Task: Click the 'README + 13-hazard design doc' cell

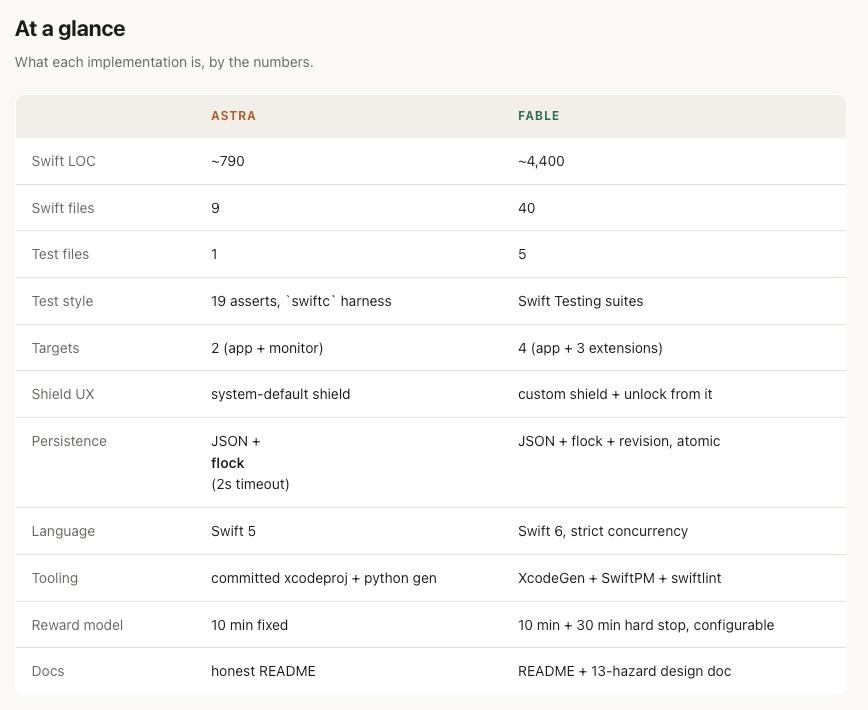Action: [x=624, y=671]
